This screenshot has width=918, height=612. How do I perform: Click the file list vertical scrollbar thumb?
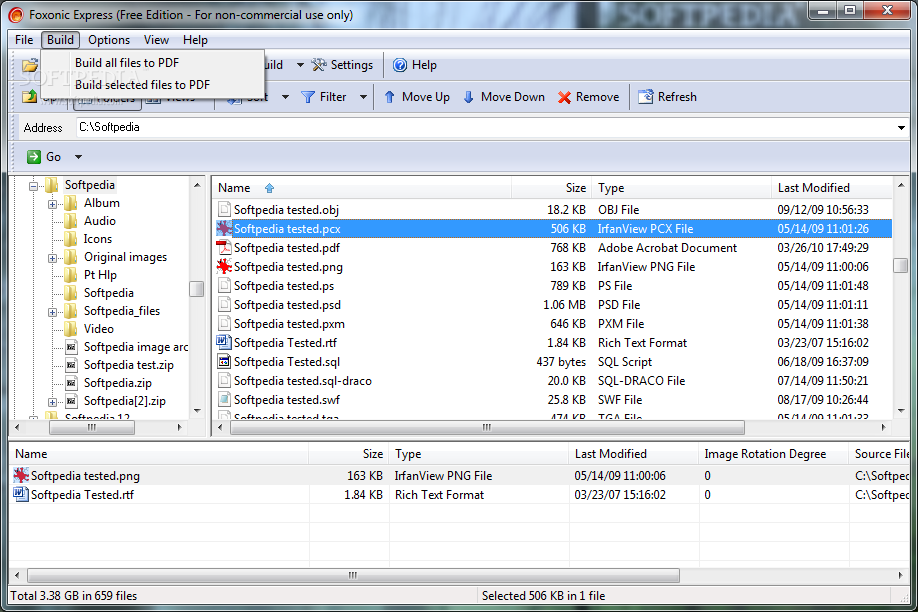point(900,265)
